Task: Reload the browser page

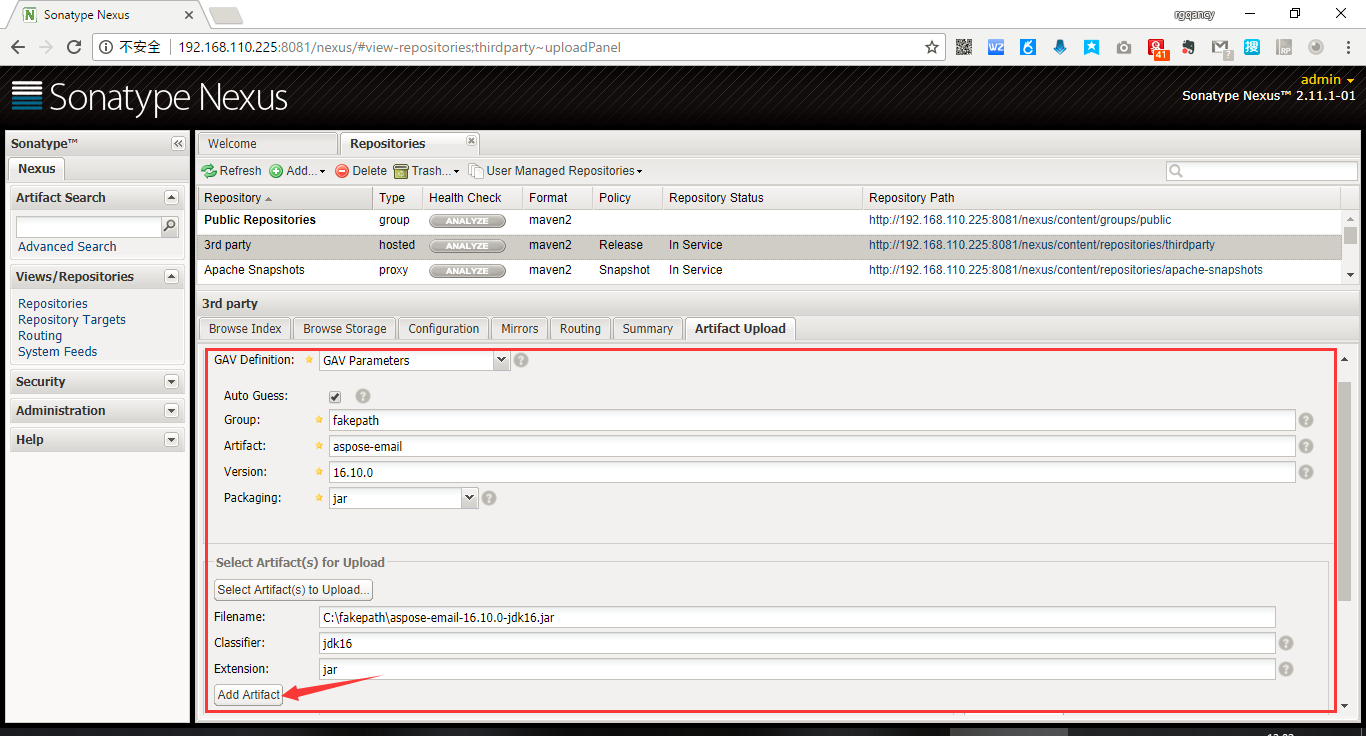Action: point(74,47)
